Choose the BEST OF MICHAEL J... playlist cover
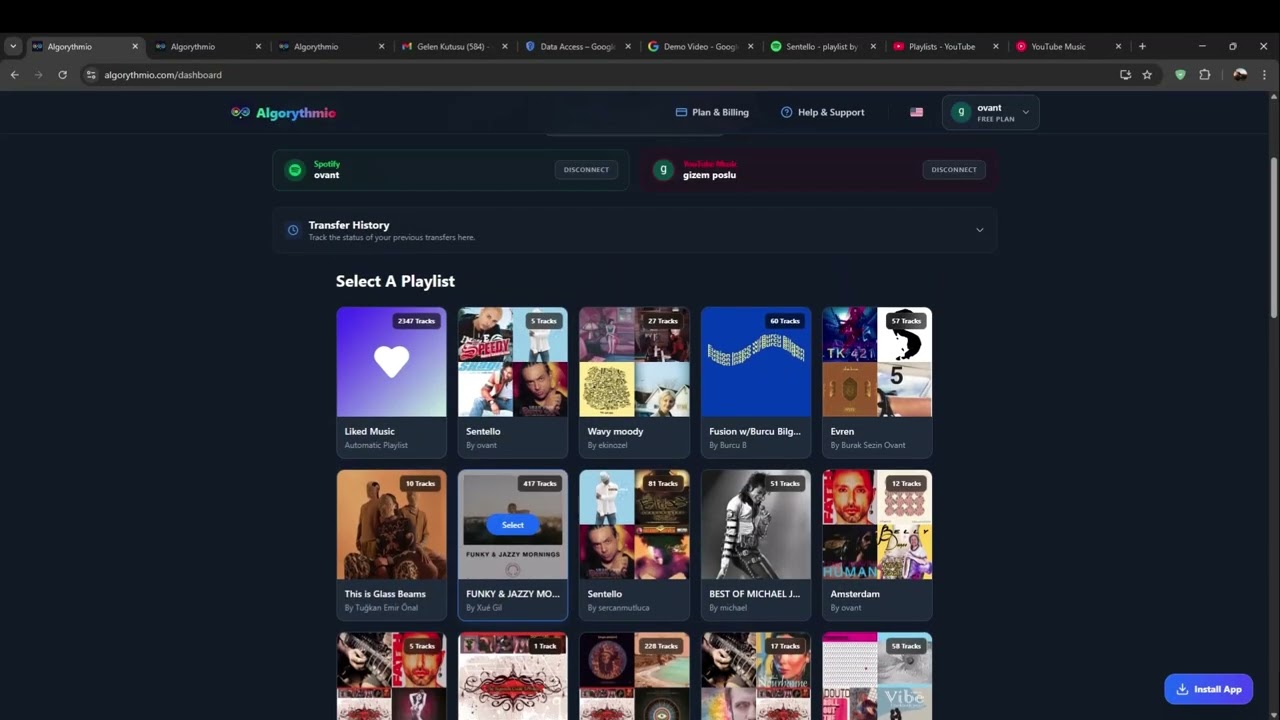This screenshot has width=1280, height=720. (x=756, y=525)
